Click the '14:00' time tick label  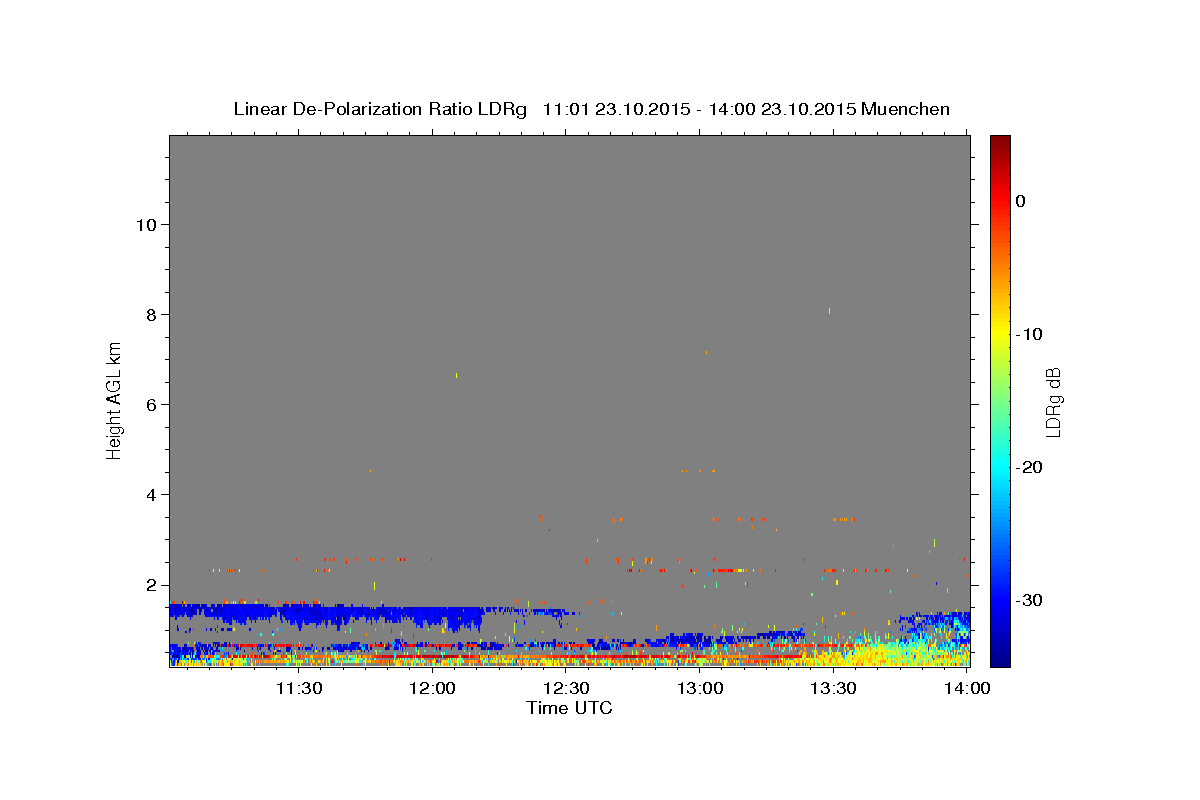point(968,688)
